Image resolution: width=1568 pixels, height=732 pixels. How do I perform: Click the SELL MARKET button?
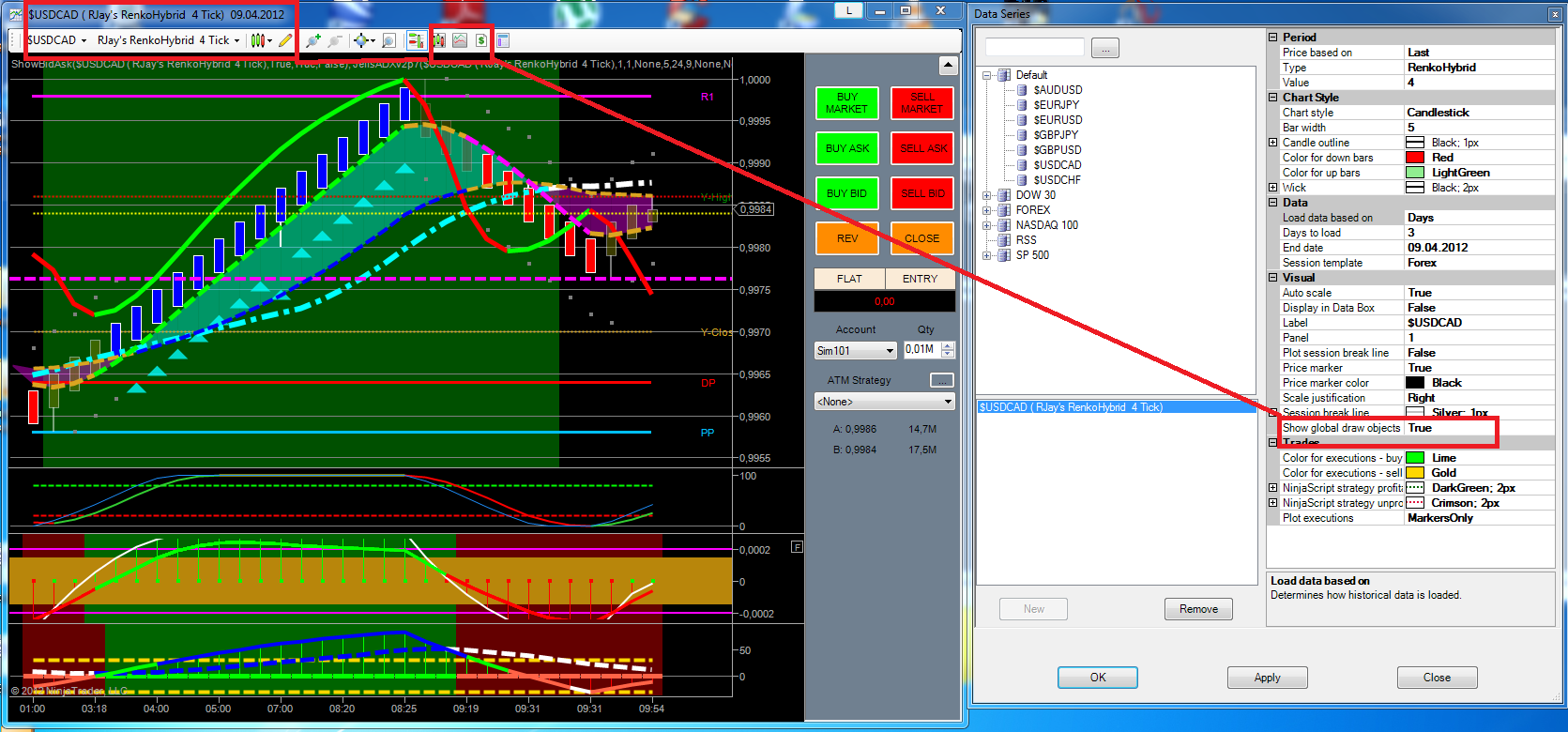click(x=922, y=103)
